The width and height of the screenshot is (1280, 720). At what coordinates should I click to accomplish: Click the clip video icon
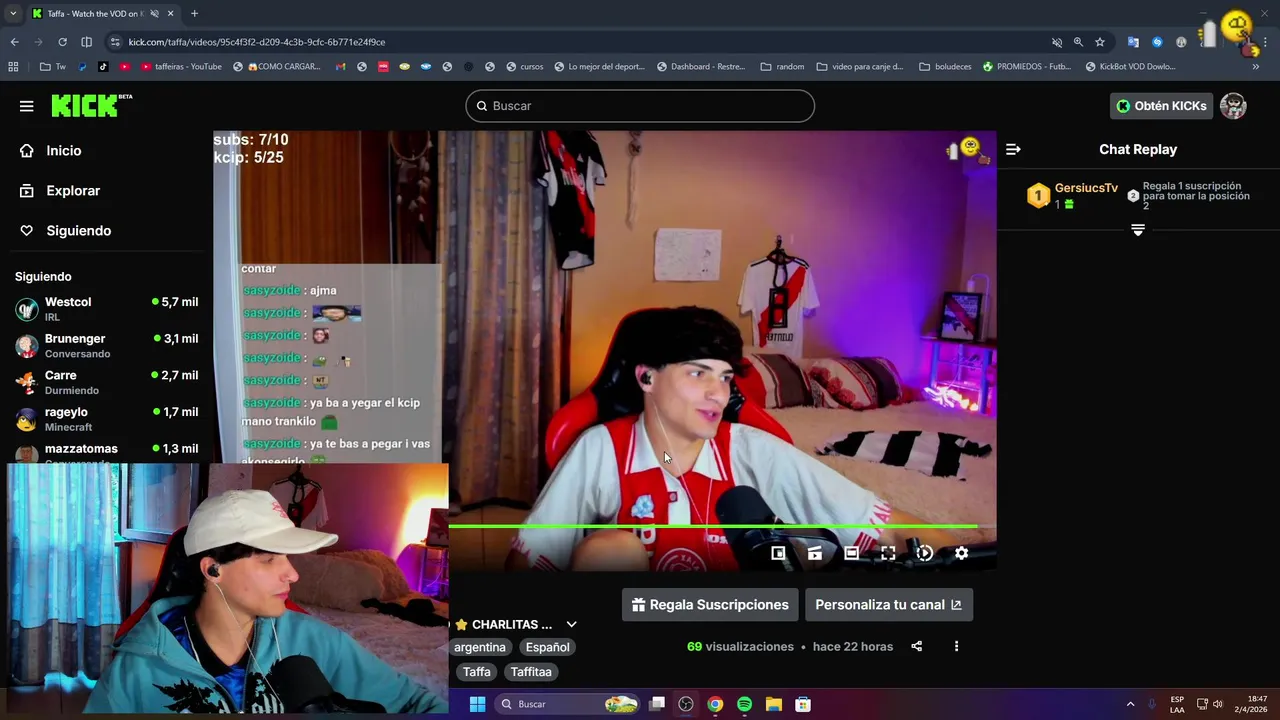[815, 553]
